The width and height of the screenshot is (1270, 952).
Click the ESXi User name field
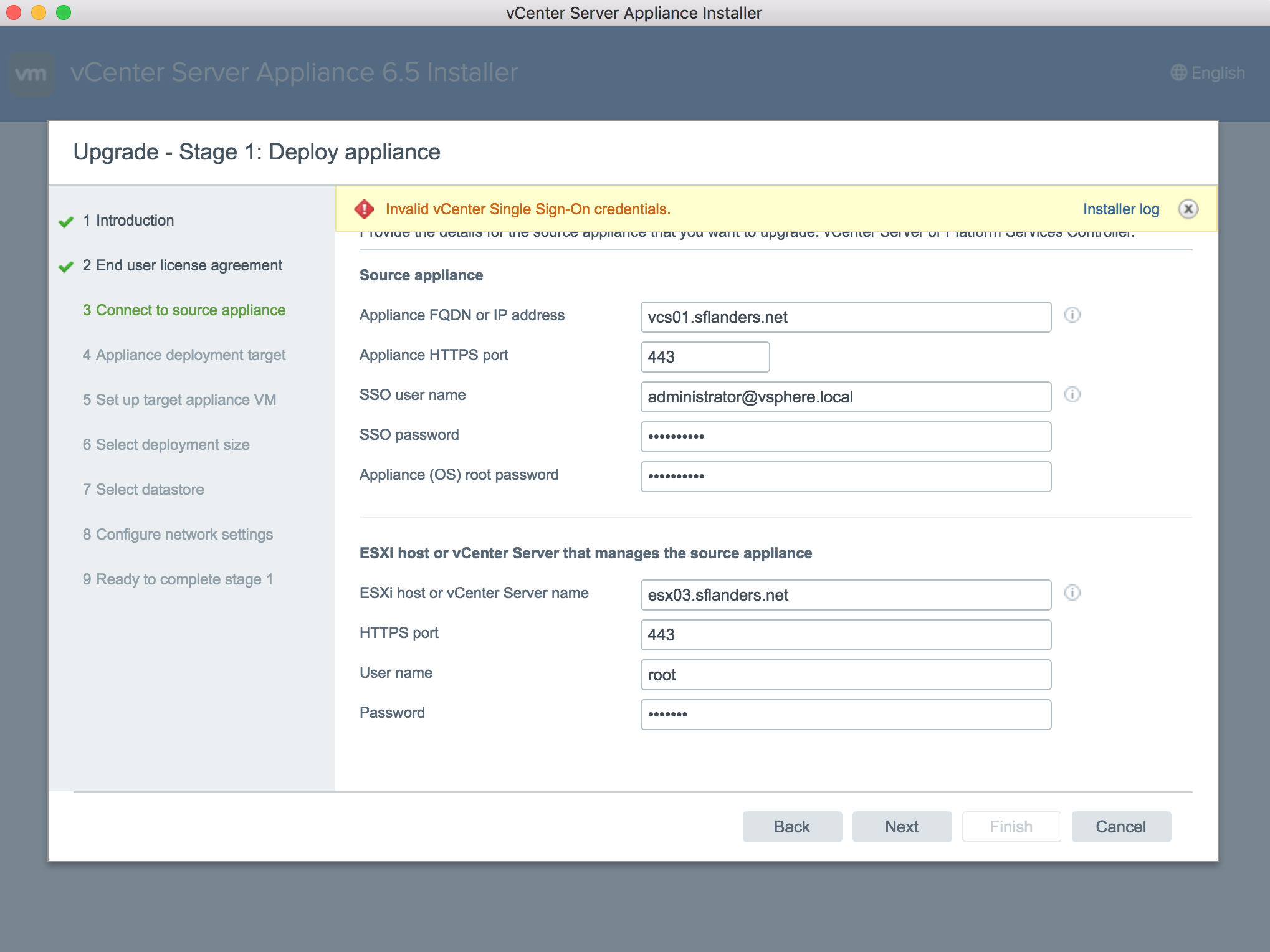coord(845,675)
